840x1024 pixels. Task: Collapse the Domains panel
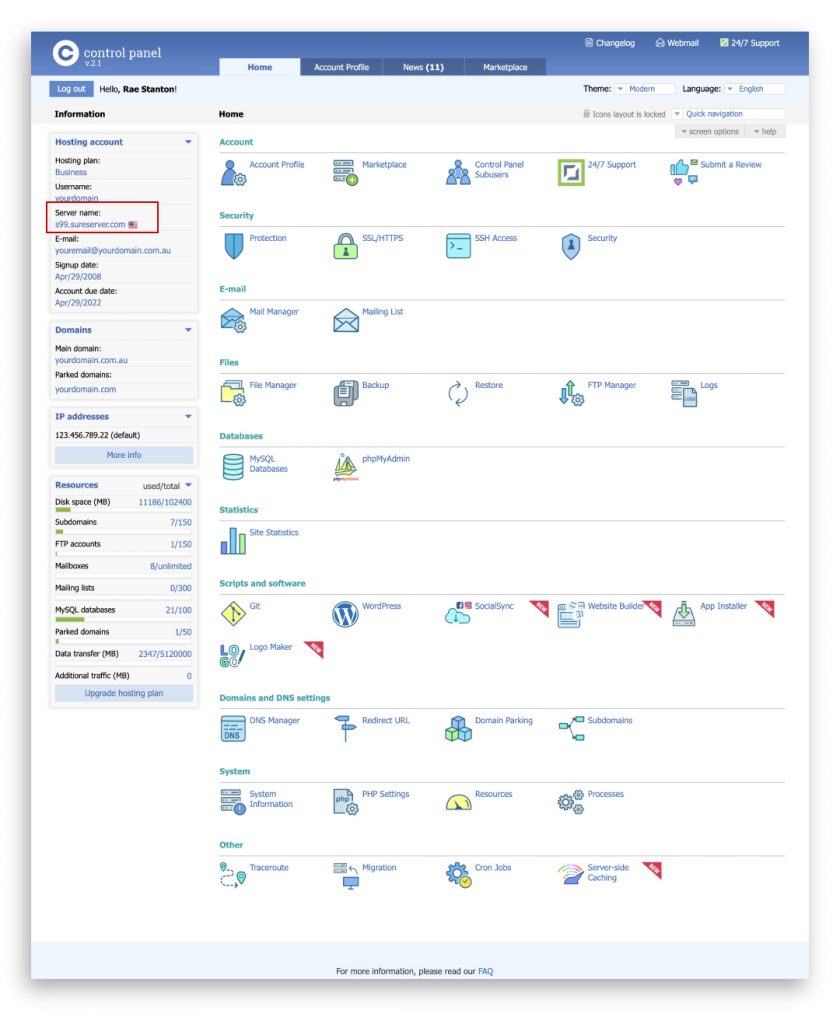click(188, 330)
